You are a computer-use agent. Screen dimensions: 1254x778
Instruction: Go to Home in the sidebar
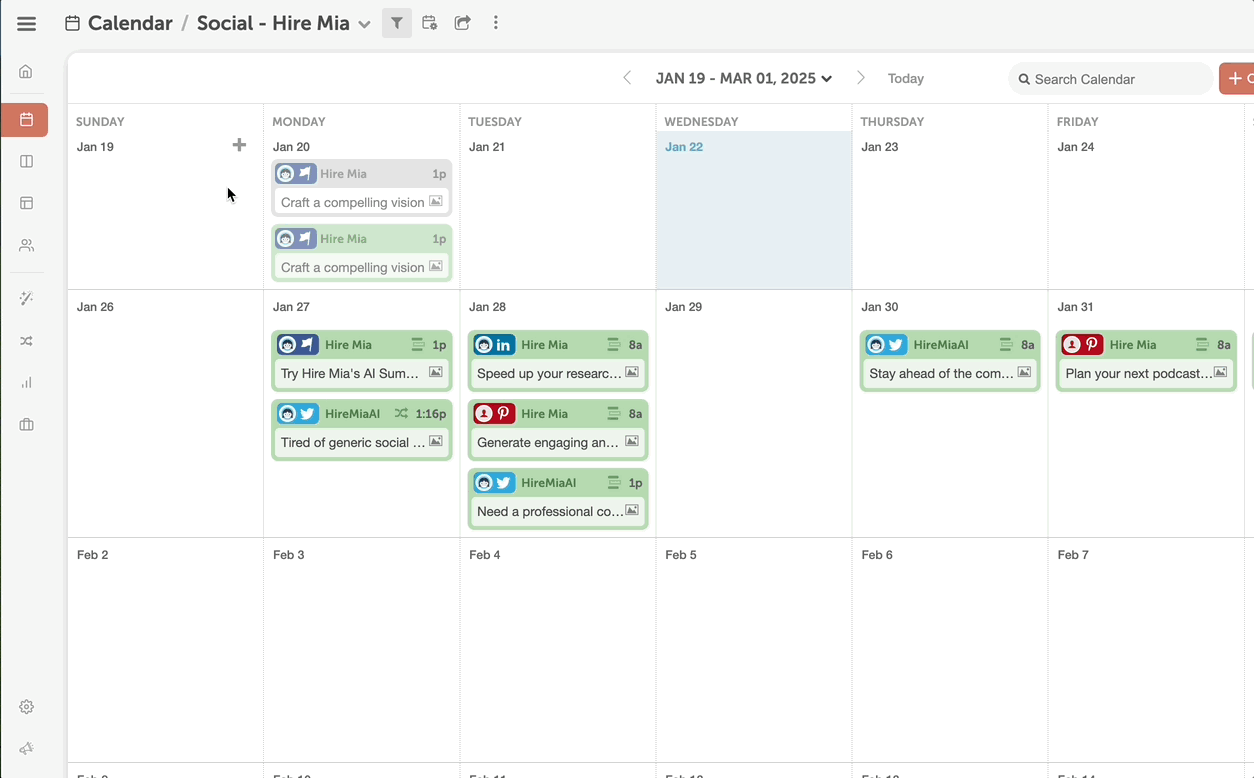click(26, 72)
